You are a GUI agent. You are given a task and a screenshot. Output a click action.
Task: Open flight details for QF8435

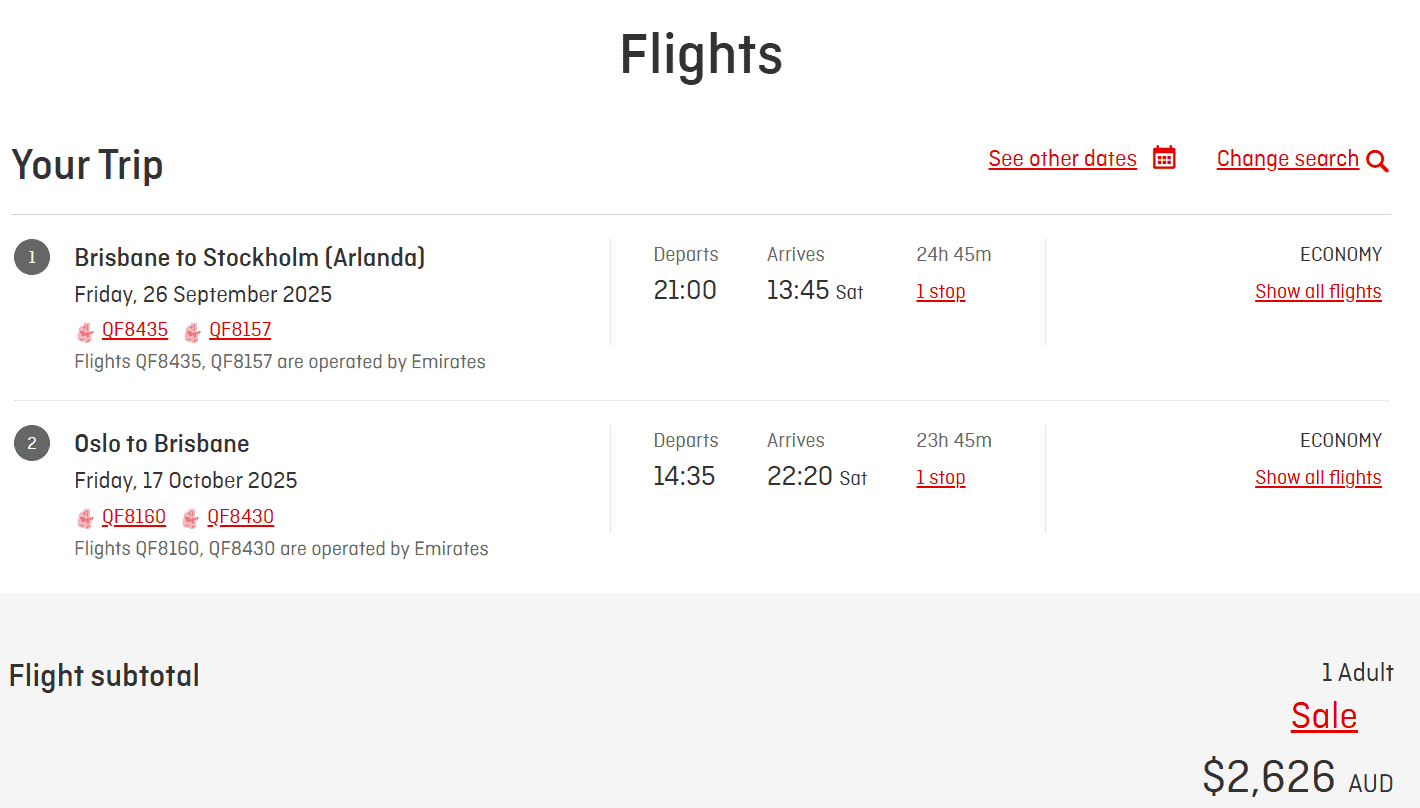pos(135,330)
